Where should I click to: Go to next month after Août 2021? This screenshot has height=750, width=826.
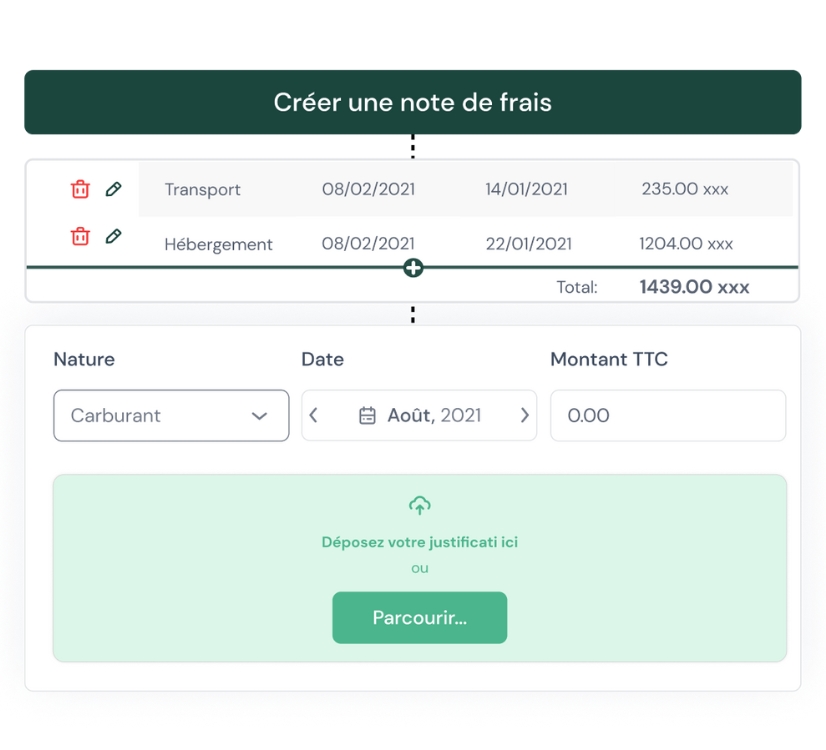pos(525,415)
